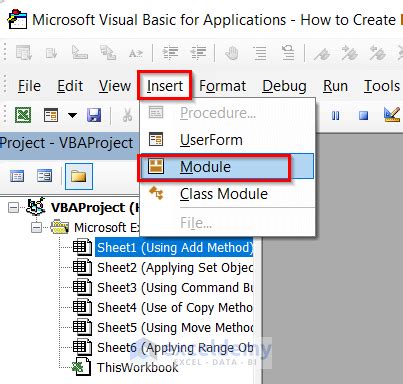Click the Break pause icon
This screenshot has width=403, height=384.
(x=336, y=115)
